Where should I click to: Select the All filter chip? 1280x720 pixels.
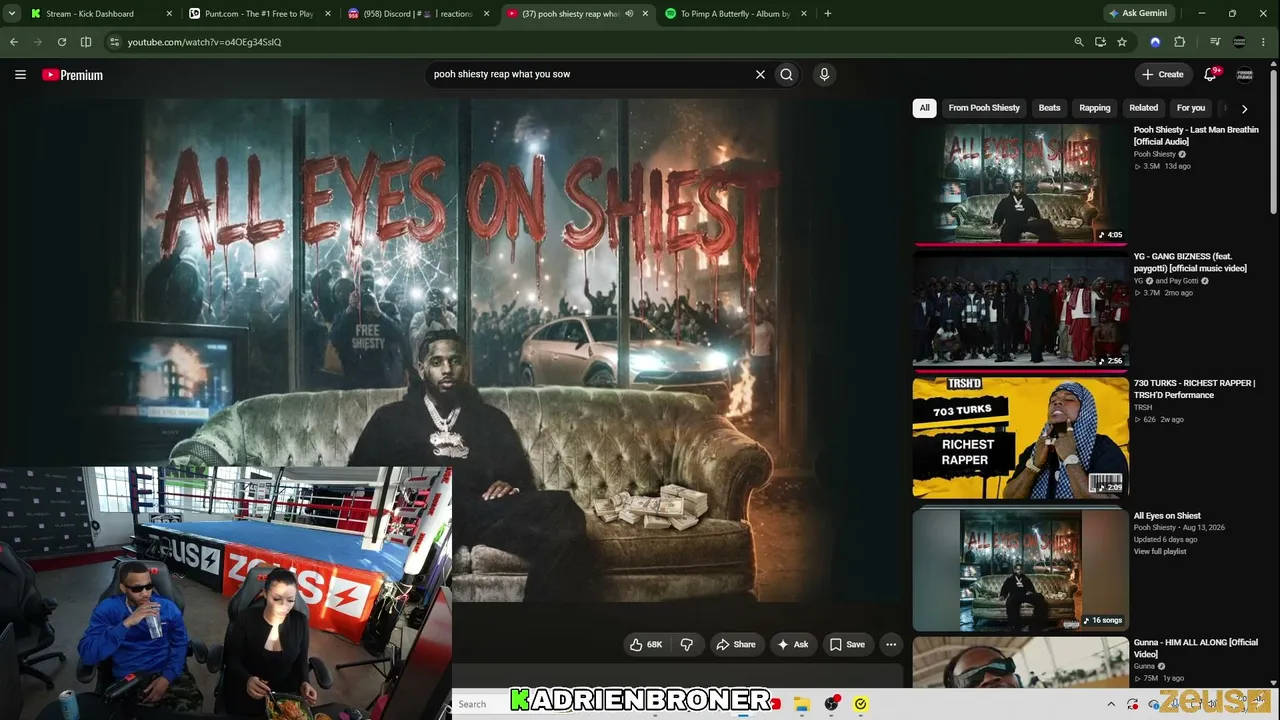pyautogui.click(x=924, y=108)
